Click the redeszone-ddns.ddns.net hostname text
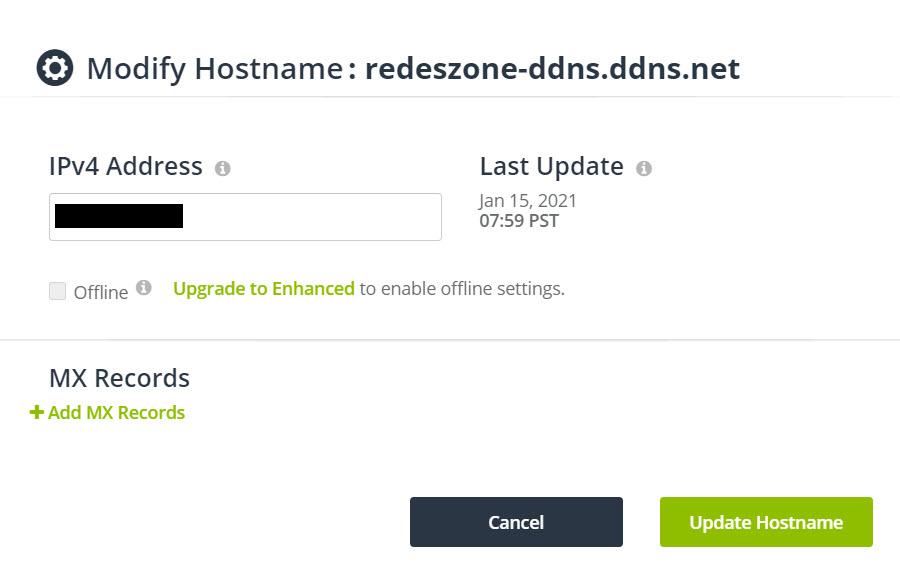900x571 pixels. coord(552,68)
